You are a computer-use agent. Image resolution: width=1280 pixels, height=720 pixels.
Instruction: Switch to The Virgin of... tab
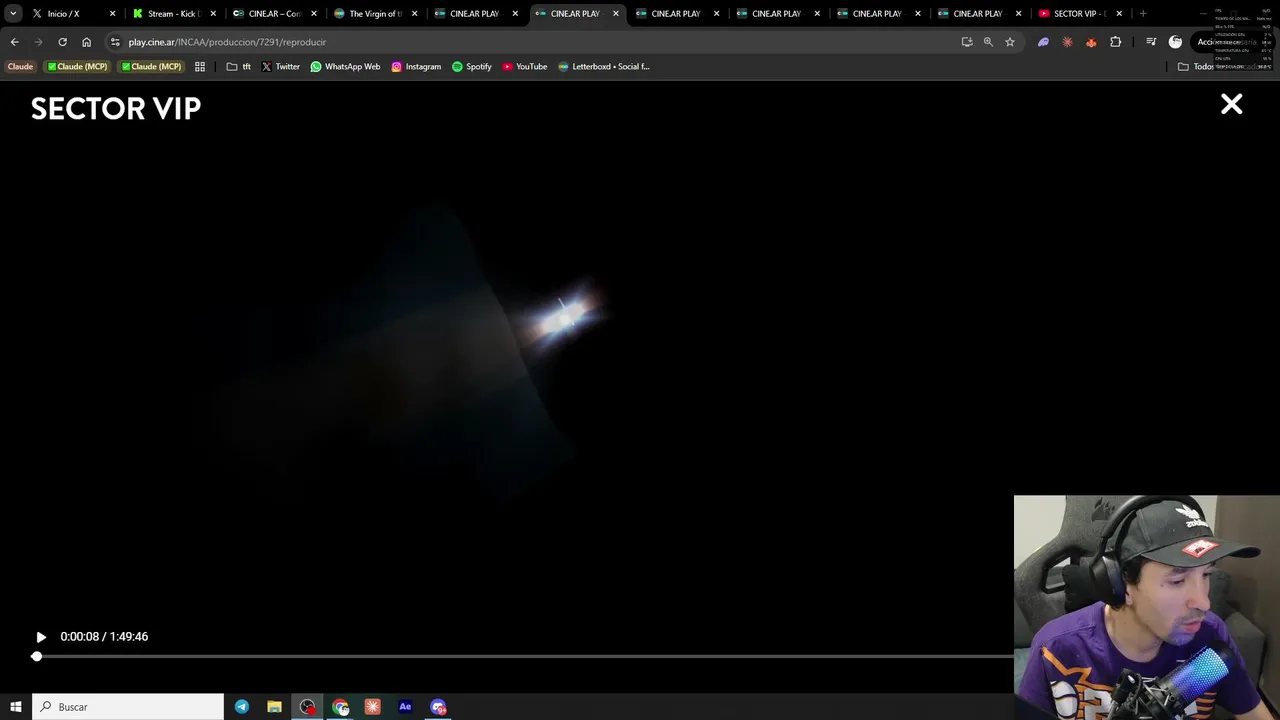(375, 14)
